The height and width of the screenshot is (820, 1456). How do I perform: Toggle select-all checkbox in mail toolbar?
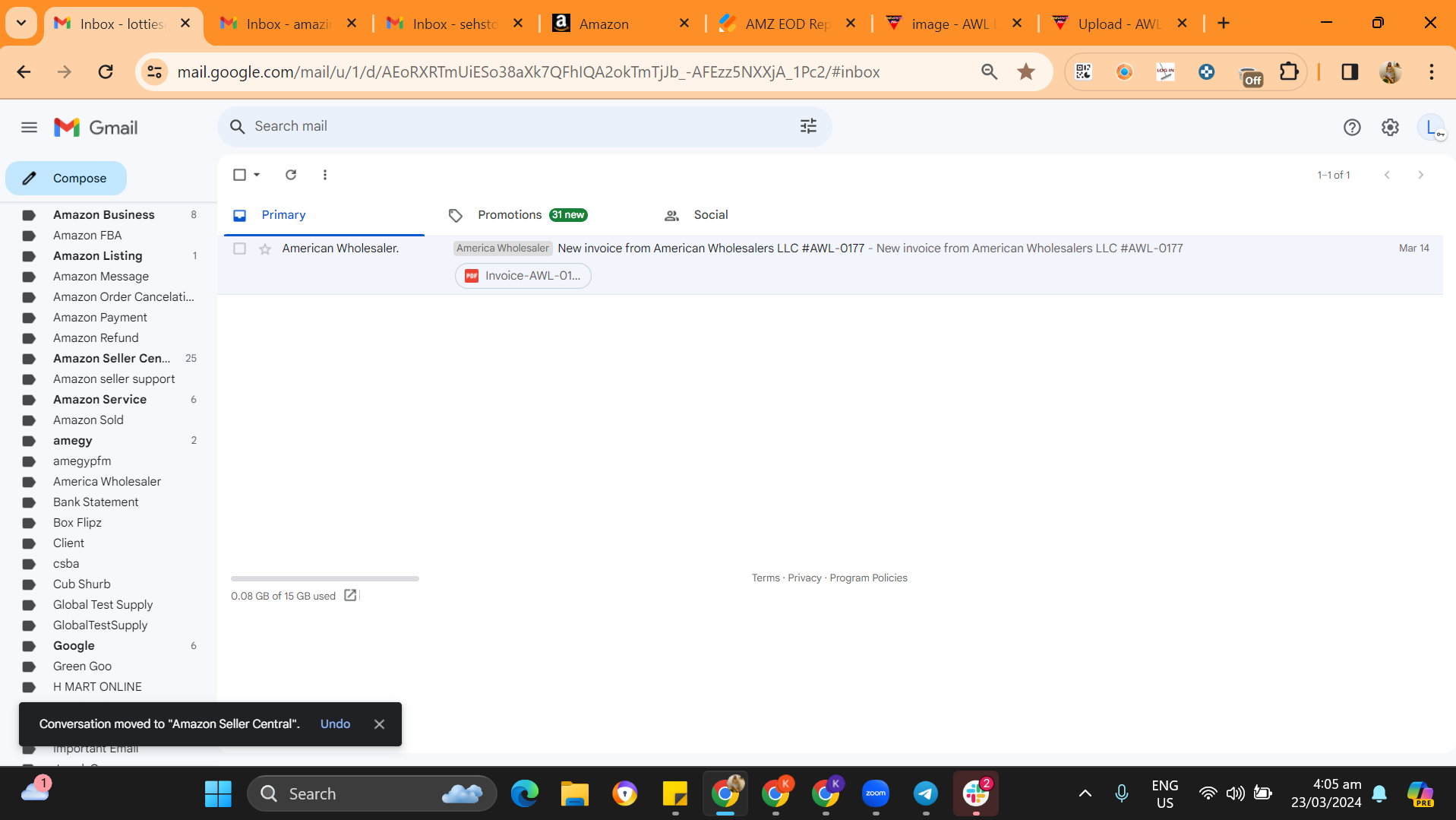point(240,175)
